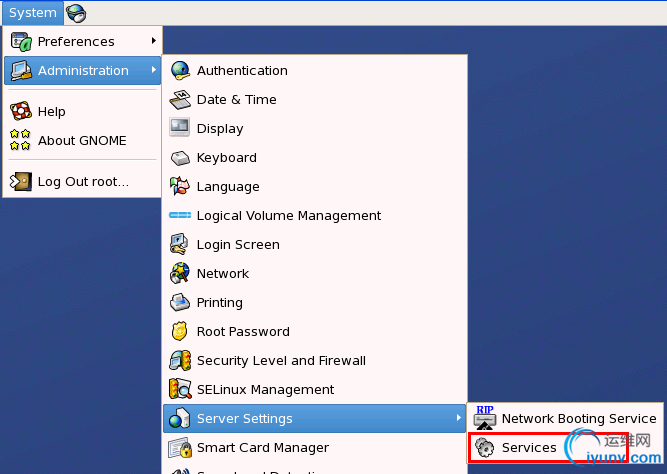The height and width of the screenshot is (474, 667).
Task: Choose Log Out root...
Action: click(x=83, y=182)
